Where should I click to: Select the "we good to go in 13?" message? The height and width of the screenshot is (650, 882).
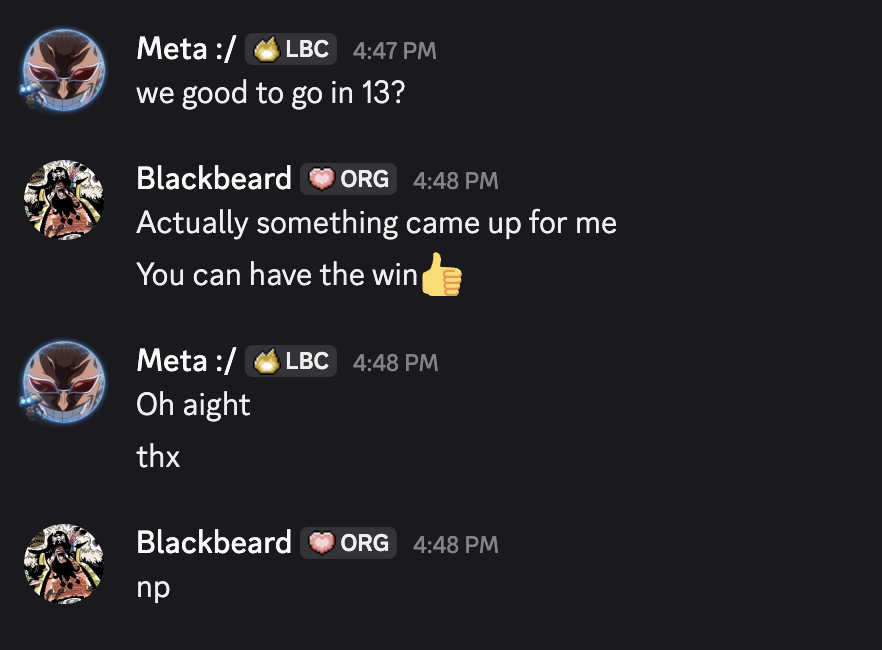[270, 94]
